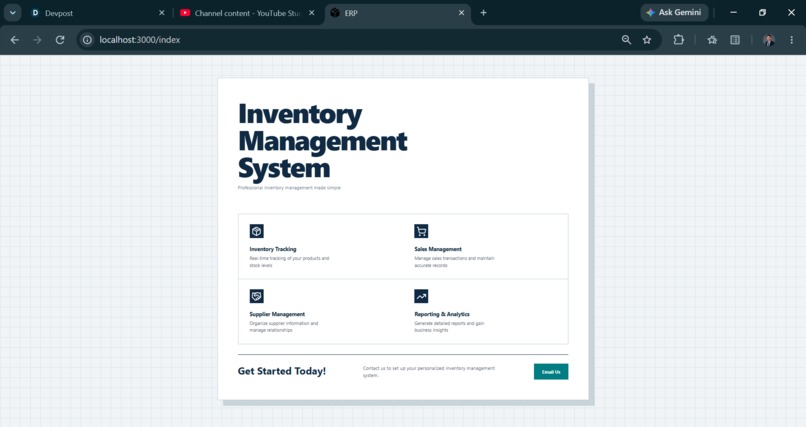This screenshot has width=806, height=427.
Task: Click the Sales Management cart icon
Action: tap(421, 231)
